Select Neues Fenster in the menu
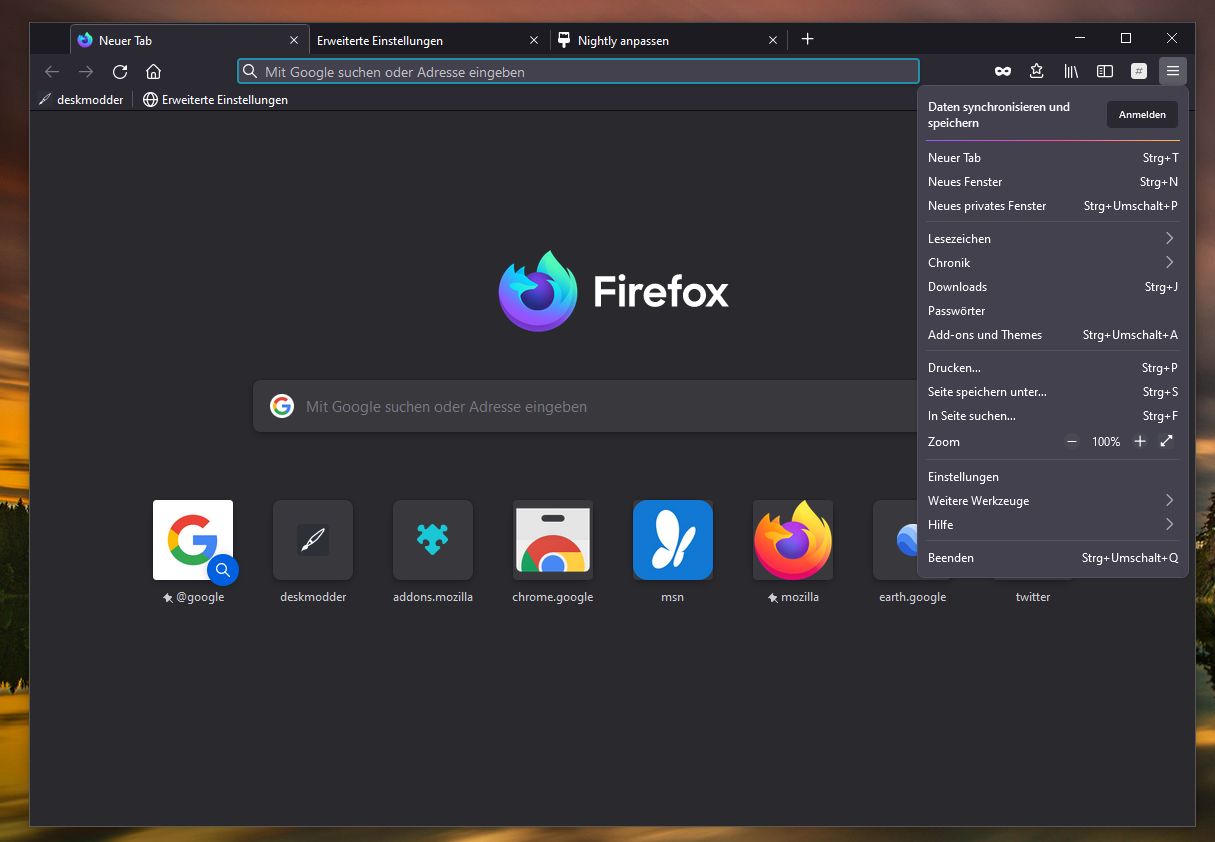This screenshot has width=1215, height=842. point(1053,182)
